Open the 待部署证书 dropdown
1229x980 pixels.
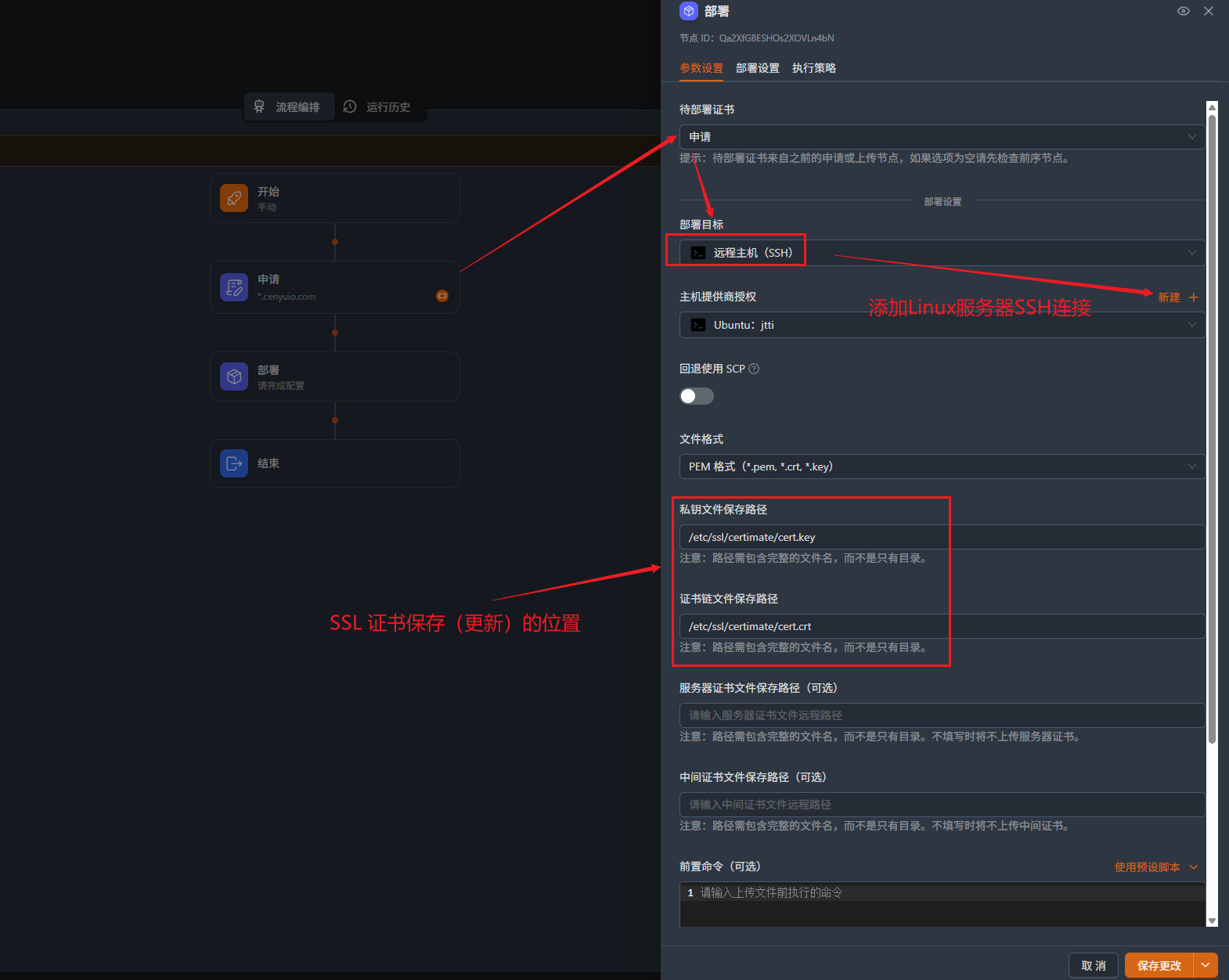[x=942, y=137]
